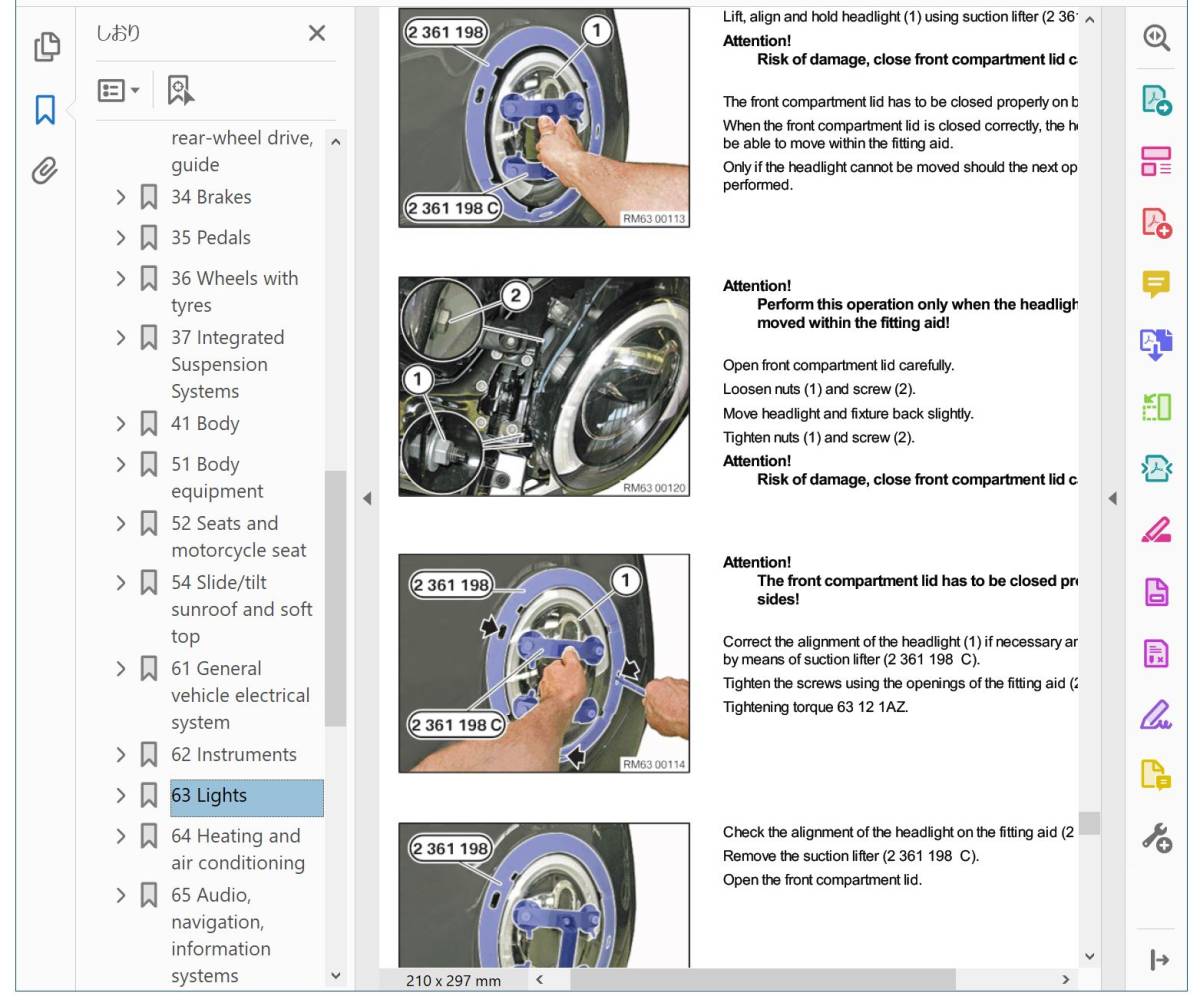Go to 37 Integrated Suspension Systems bookmark
Viewport: 1200px width, 1003px height.
[228, 365]
